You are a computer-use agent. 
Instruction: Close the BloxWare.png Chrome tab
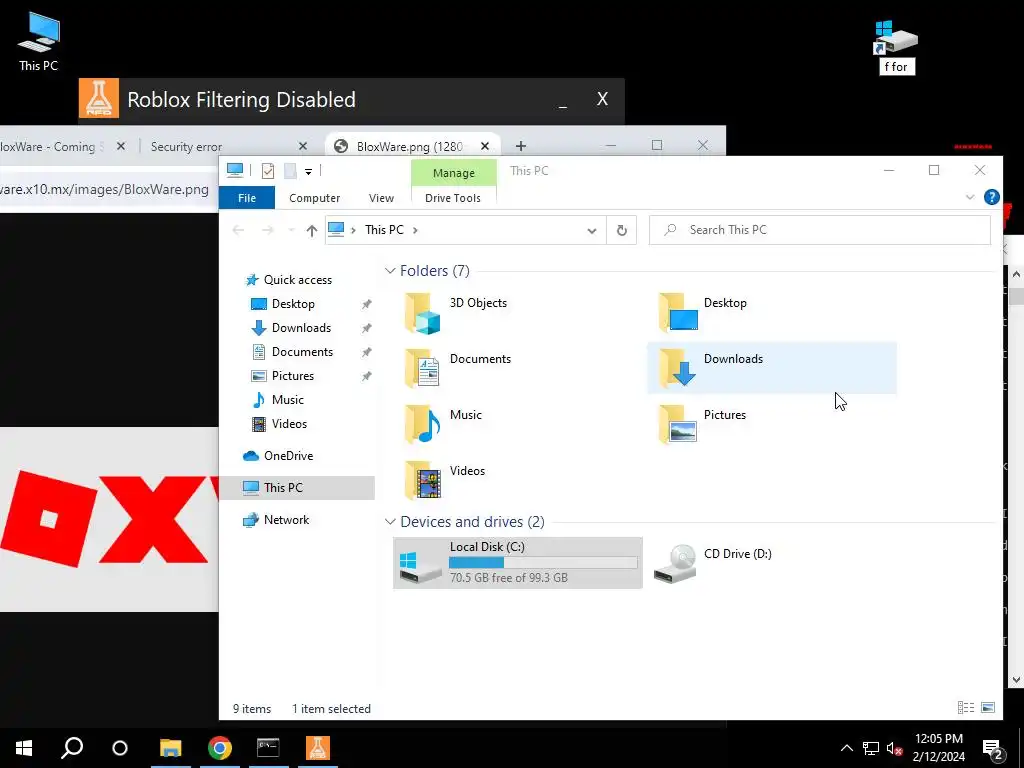tap(485, 146)
